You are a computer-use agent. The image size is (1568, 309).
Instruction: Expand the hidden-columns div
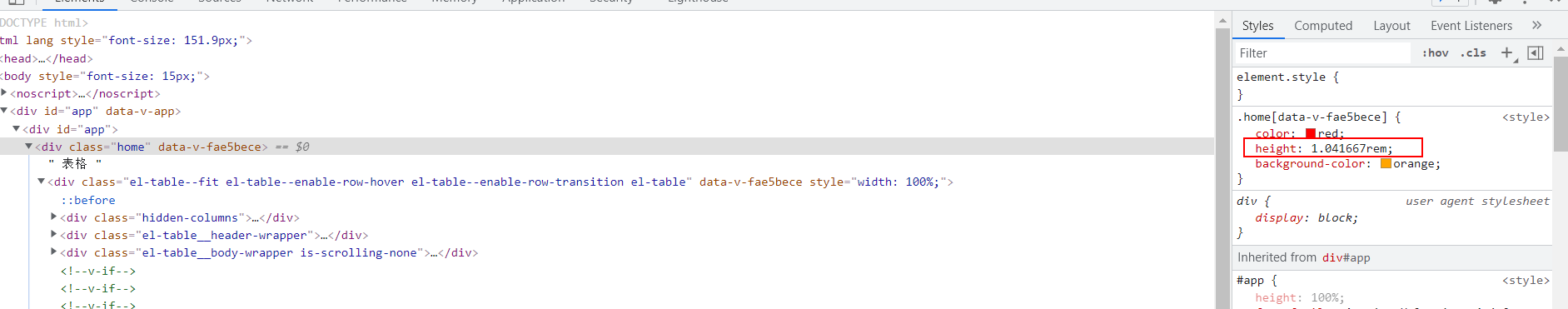pos(53,217)
